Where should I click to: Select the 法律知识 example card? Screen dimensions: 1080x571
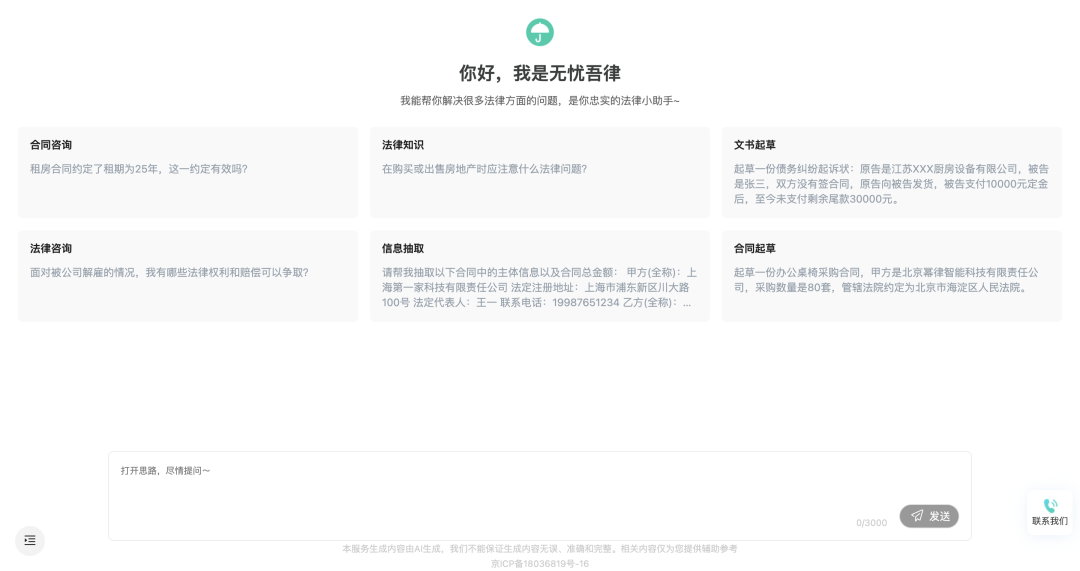click(539, 172)
